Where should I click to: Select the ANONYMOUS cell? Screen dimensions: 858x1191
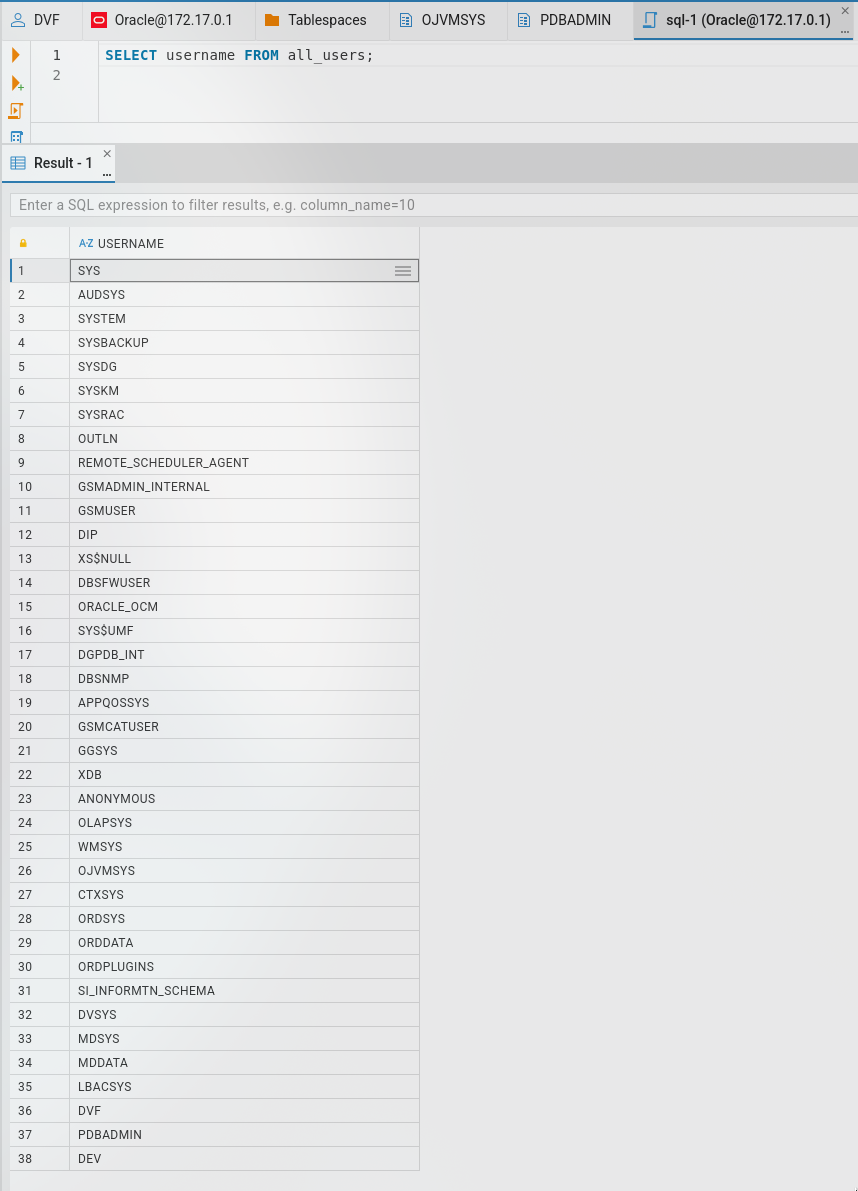tap(244, 798)
